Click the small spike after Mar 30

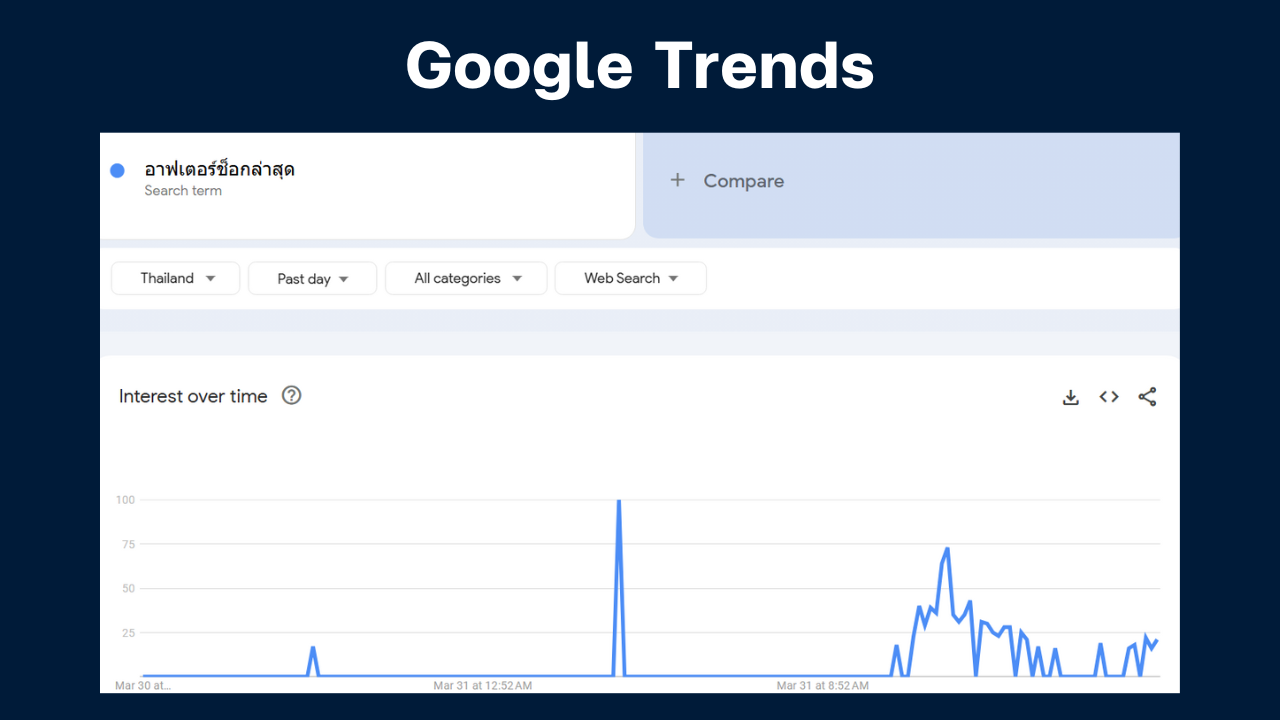[x=313, y=648]
